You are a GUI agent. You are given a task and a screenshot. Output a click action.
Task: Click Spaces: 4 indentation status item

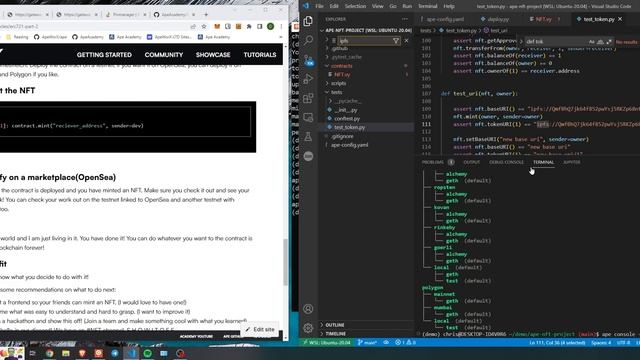click(601, 342)
